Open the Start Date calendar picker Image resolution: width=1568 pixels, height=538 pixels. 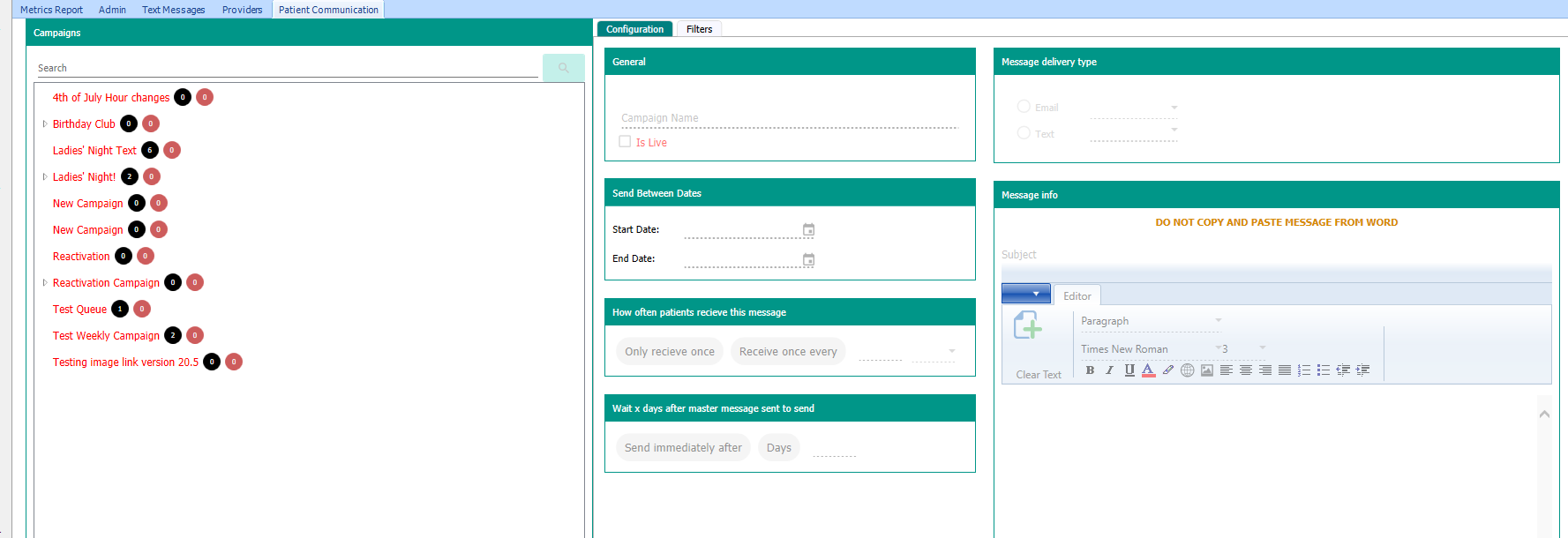tap(808, 230)
